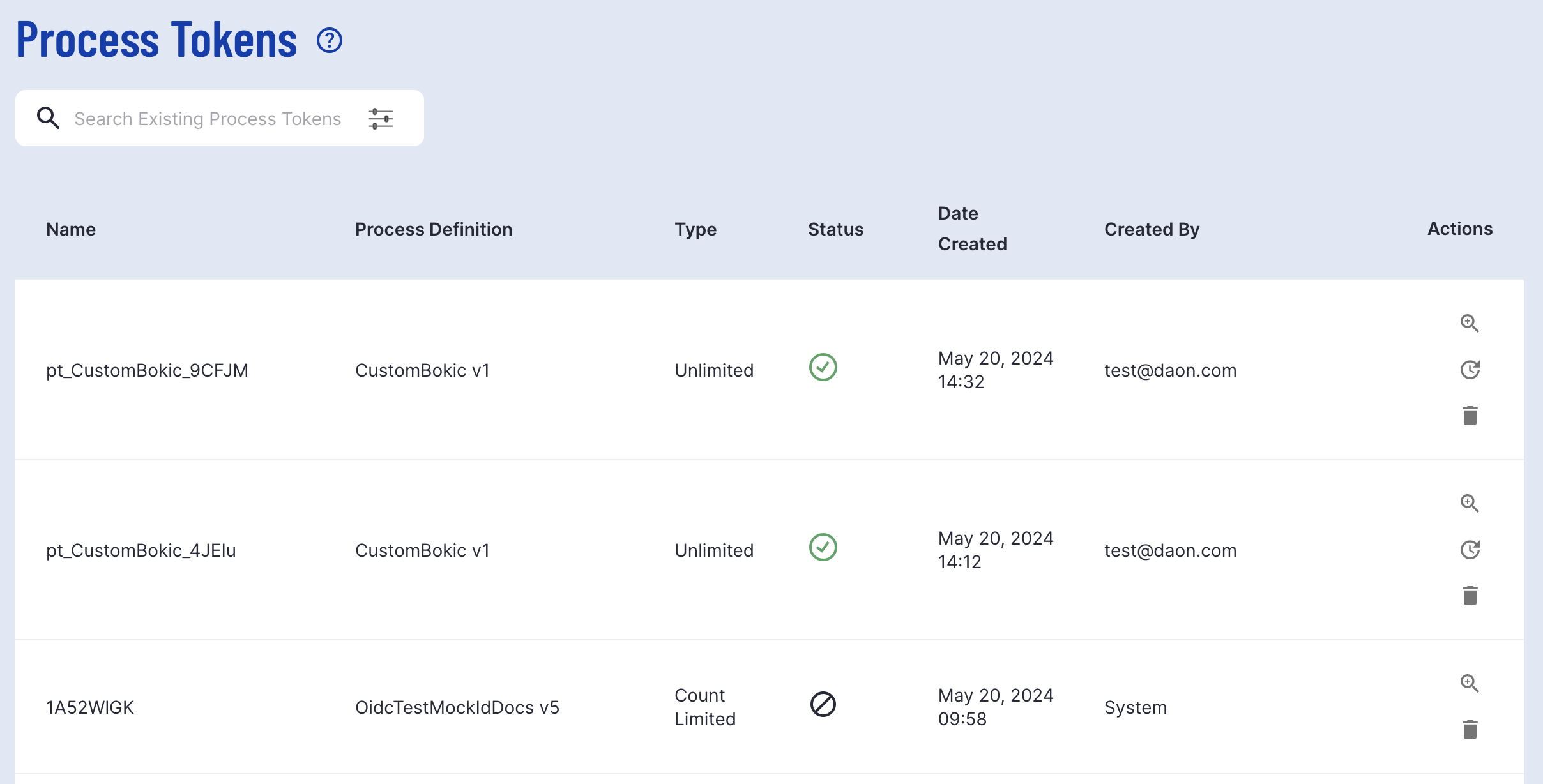Click the Type column header
1543x784 pixels.
695,229
